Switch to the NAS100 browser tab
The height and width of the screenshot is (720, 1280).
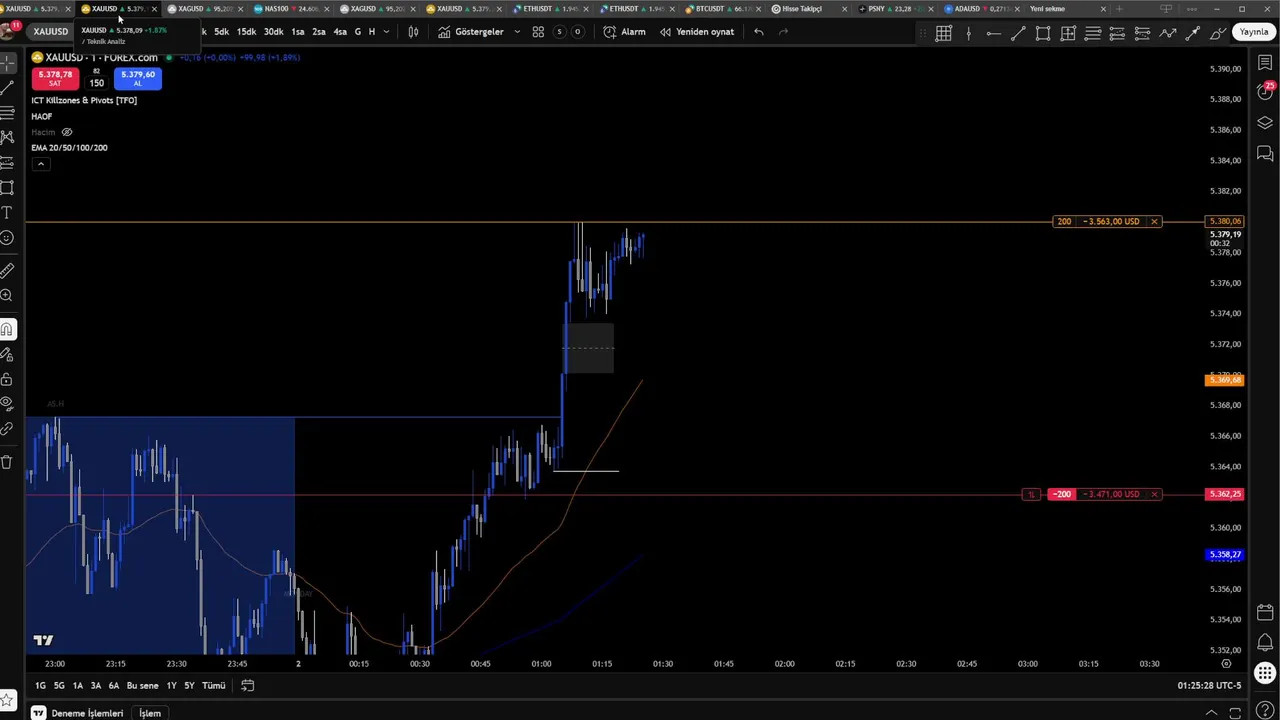291,9
